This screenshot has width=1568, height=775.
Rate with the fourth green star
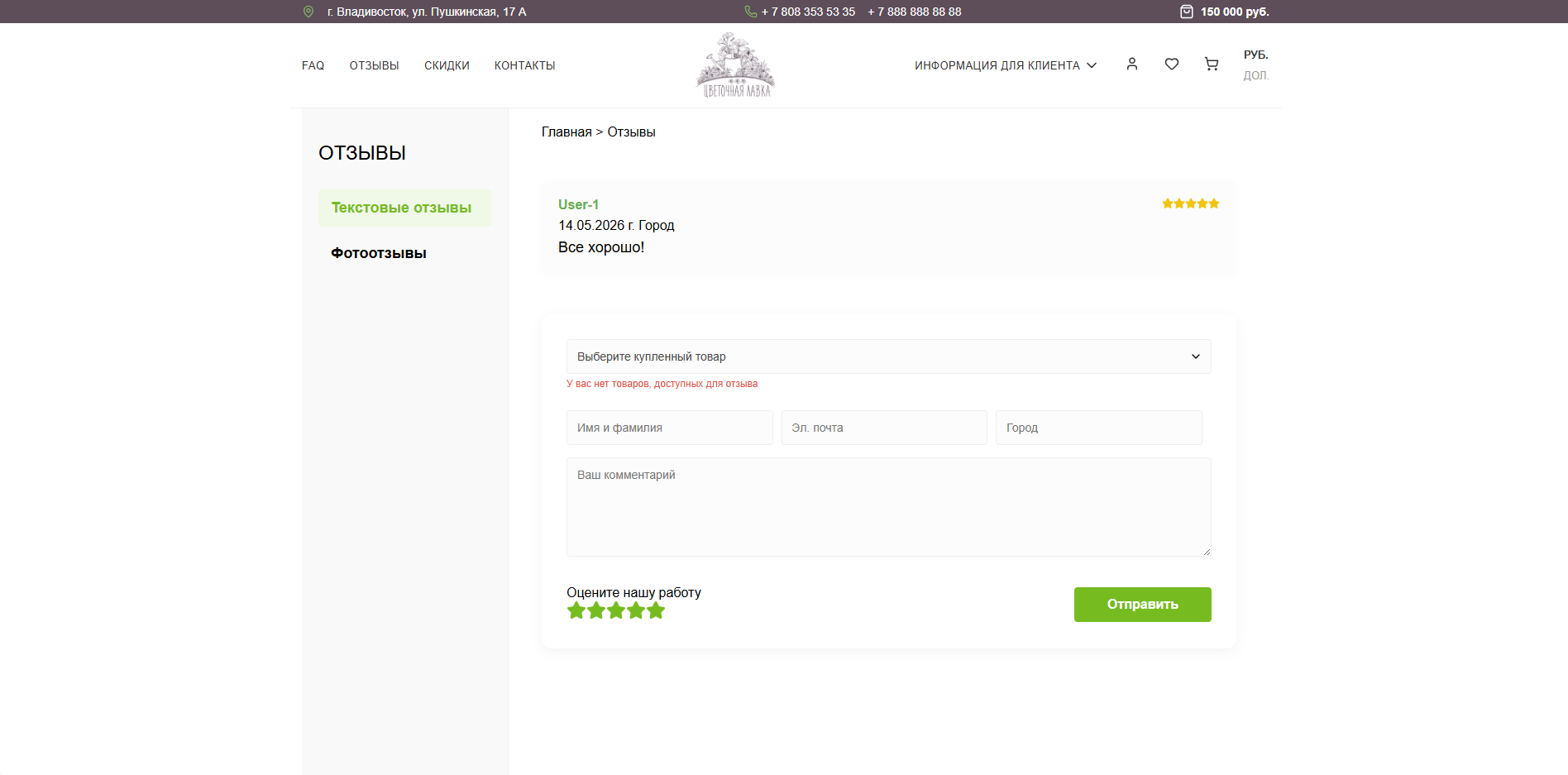click(636, 610)
